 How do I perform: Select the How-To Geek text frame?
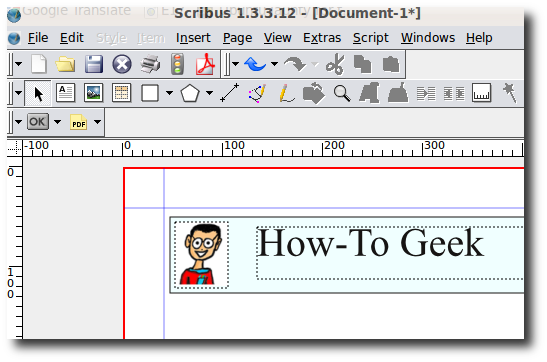(x=390, y=253)
